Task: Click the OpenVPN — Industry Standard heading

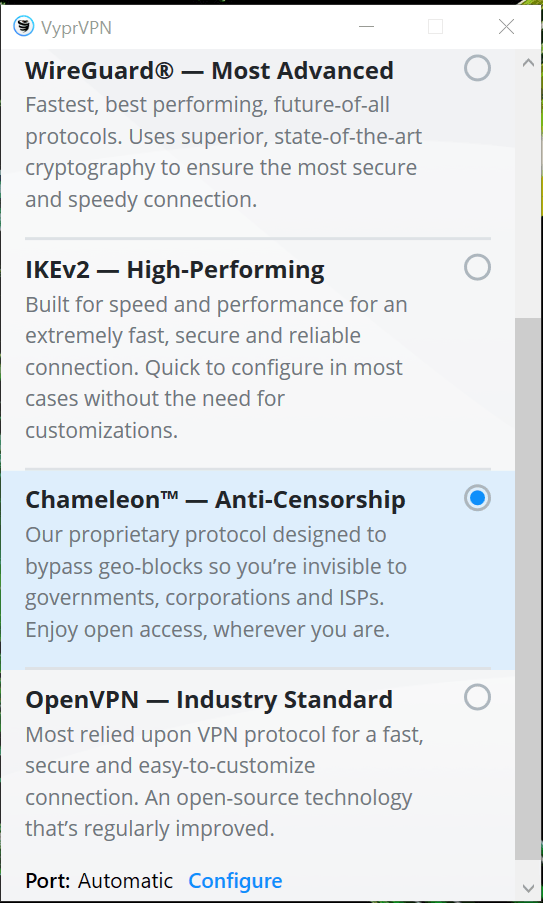Action: tap(209, 700)
